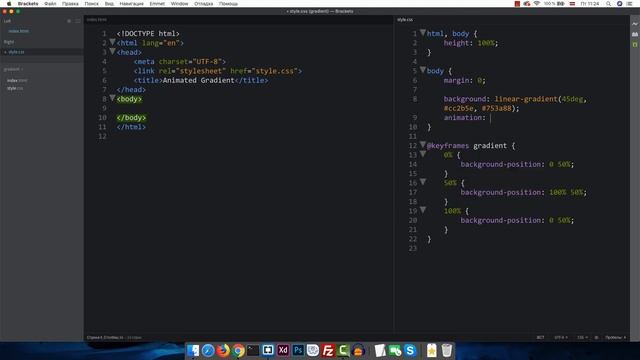This screenshot has height=360, width=640.
Task: Open the Trash in the dock
Action: [447, 350]
